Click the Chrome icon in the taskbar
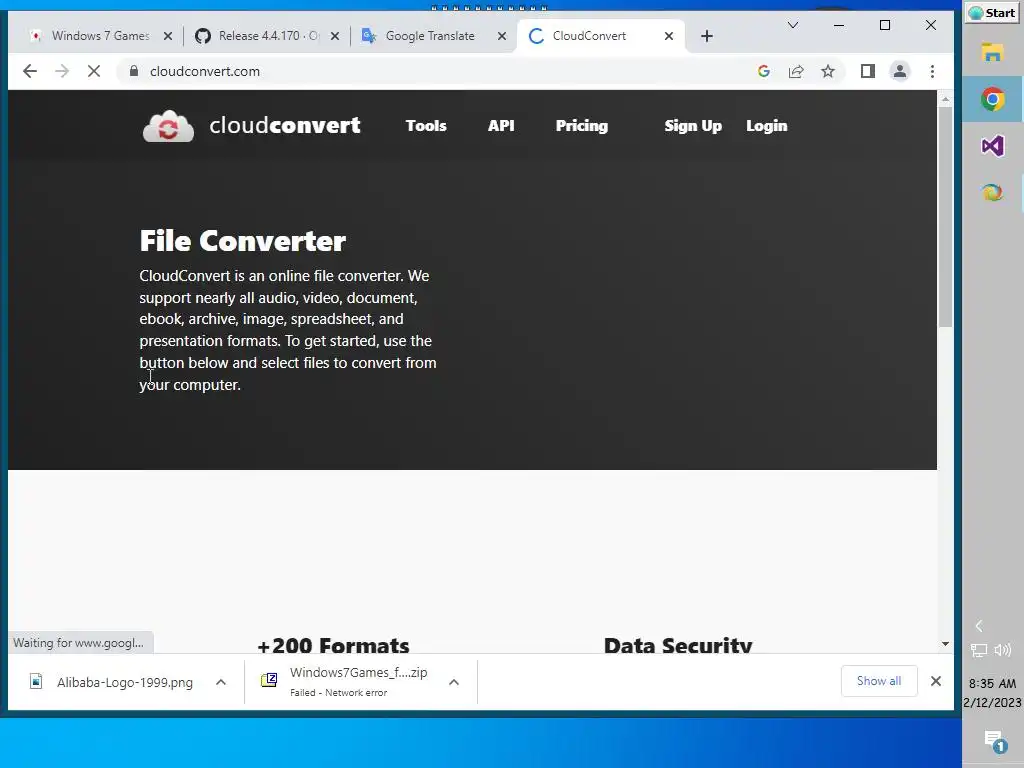Viewport: 1024px width, 768px height. tap(992, 99)
